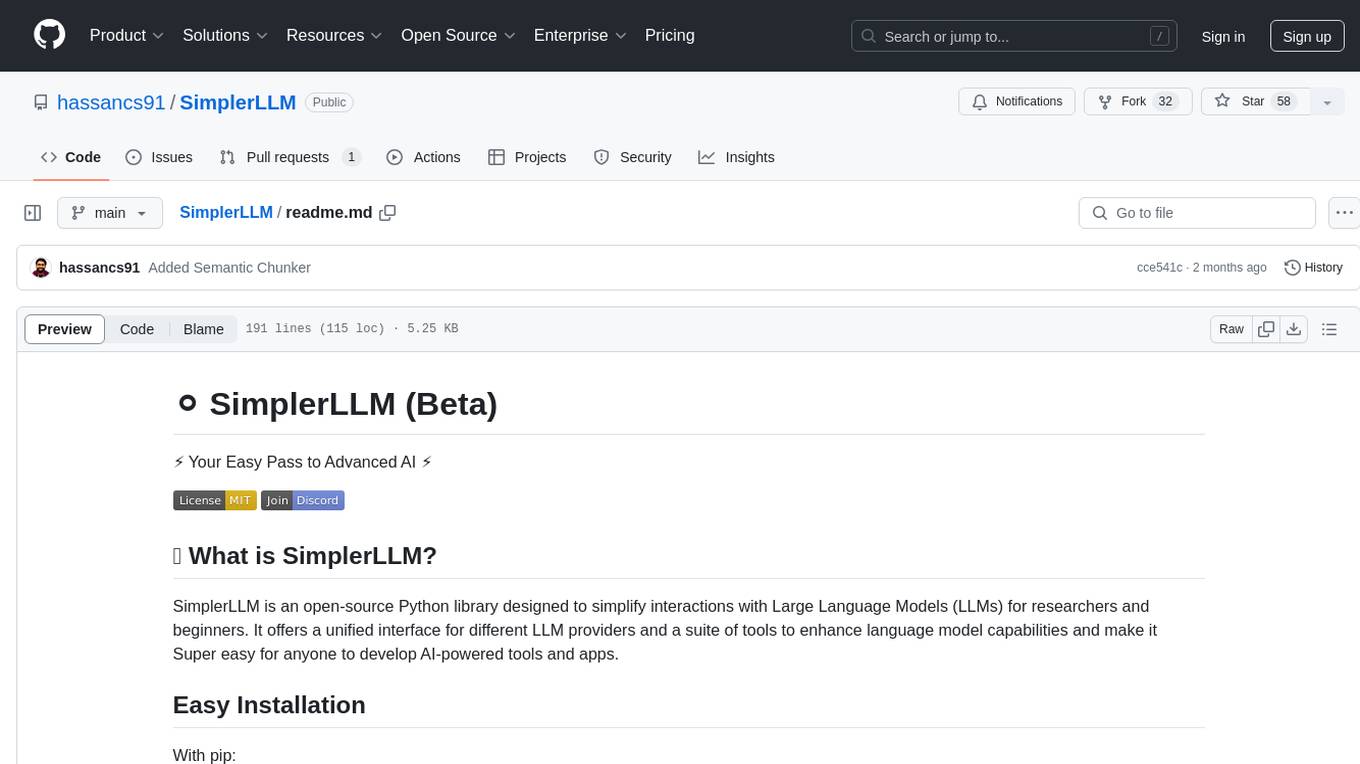Open the GitHub homepage logo

point(49,35)
